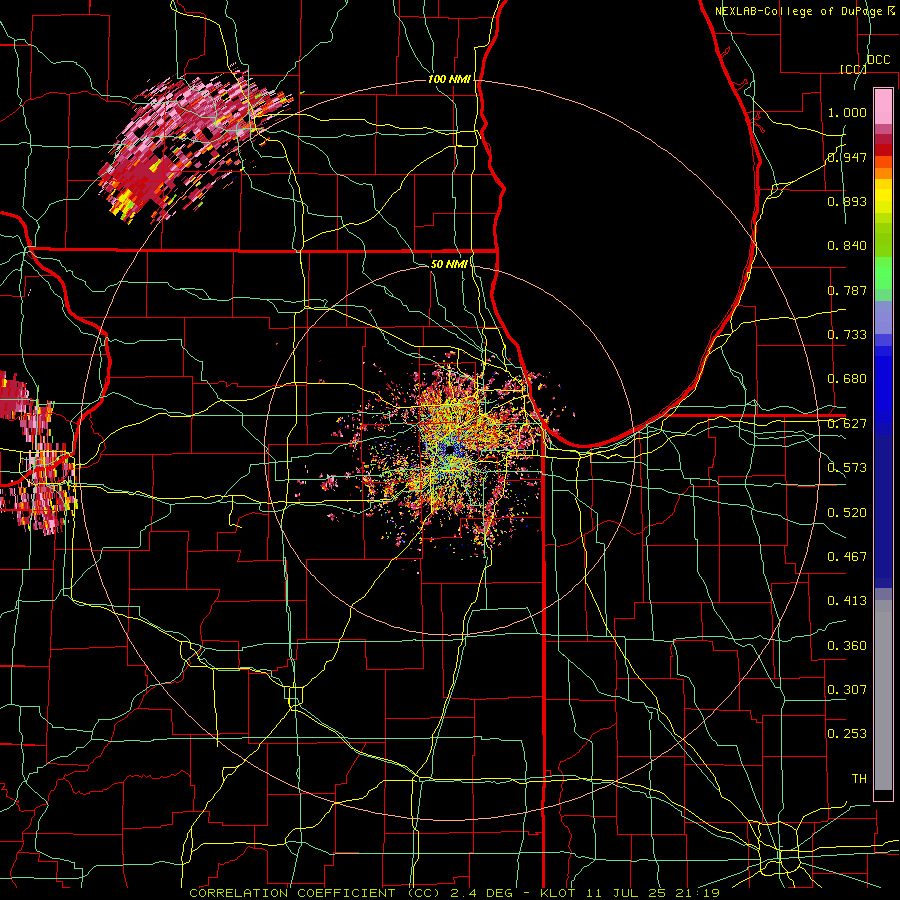Click the pink echoes at west edge
This screenshot has height=900, width=900.
pos(36,453)
